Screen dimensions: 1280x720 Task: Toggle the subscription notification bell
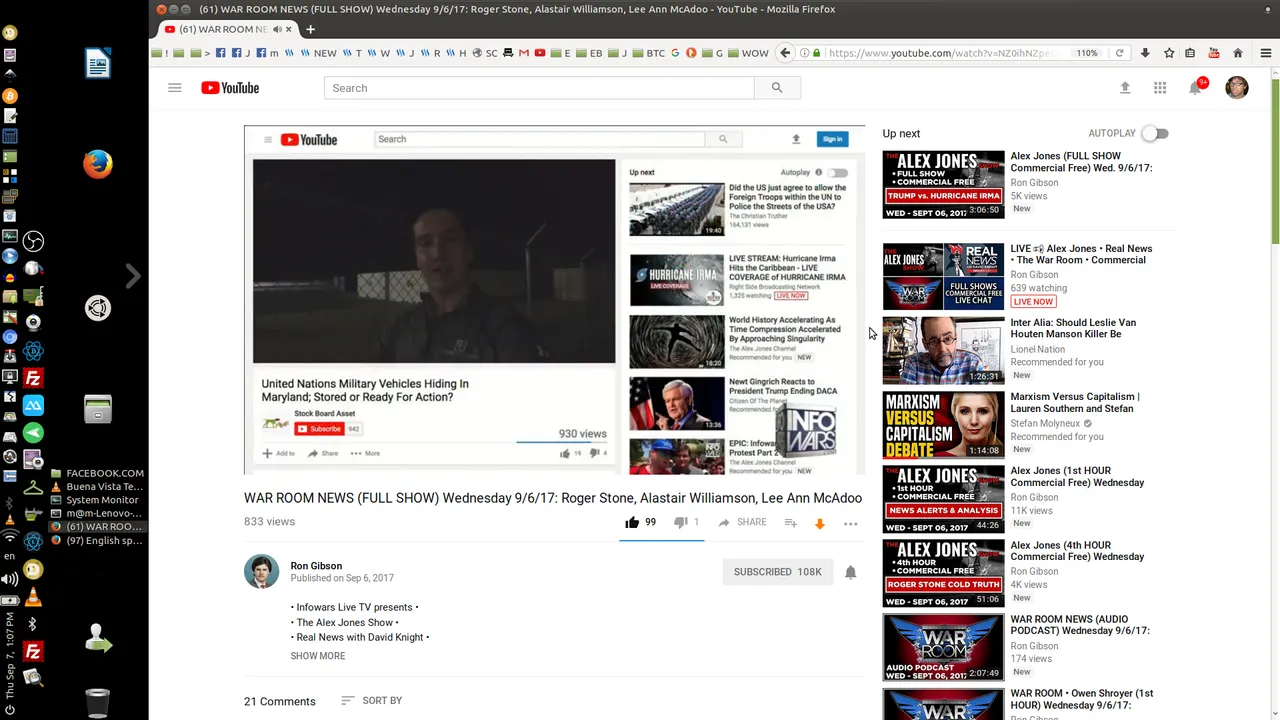click(x=851, y=572)
